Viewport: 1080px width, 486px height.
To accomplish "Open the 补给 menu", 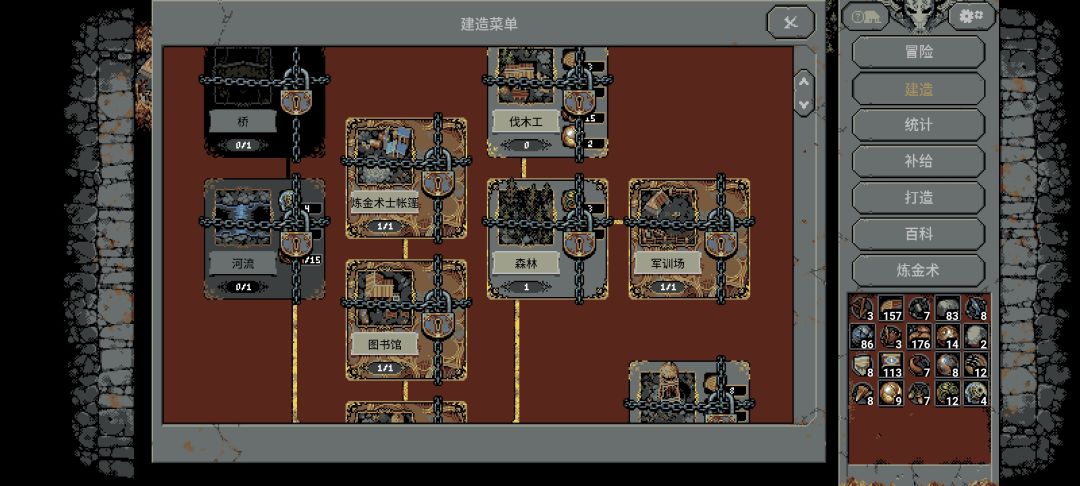I will pos(918,161).
